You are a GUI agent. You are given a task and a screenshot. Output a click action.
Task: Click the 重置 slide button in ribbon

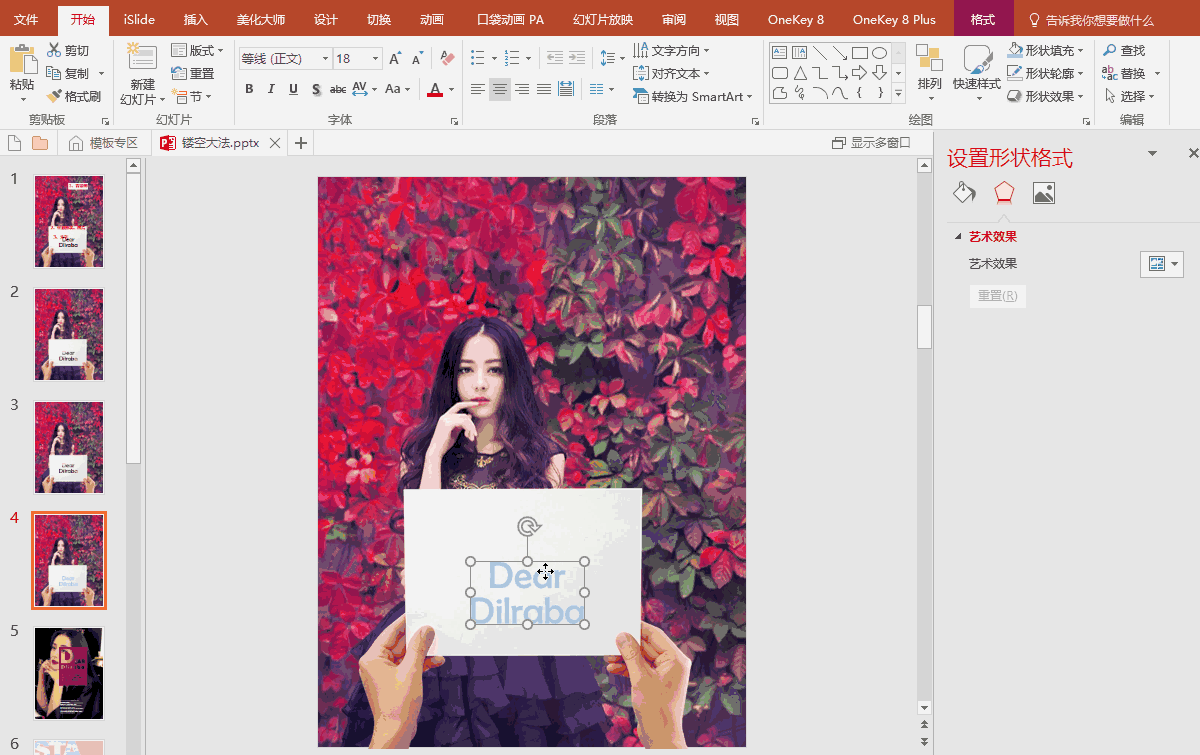[193, 74]
